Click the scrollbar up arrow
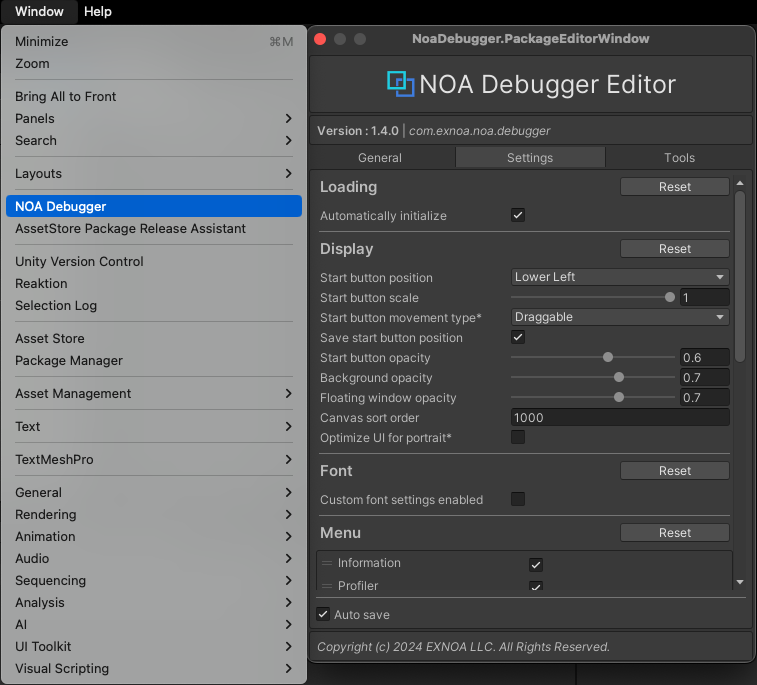 click(x=740, y=183)
